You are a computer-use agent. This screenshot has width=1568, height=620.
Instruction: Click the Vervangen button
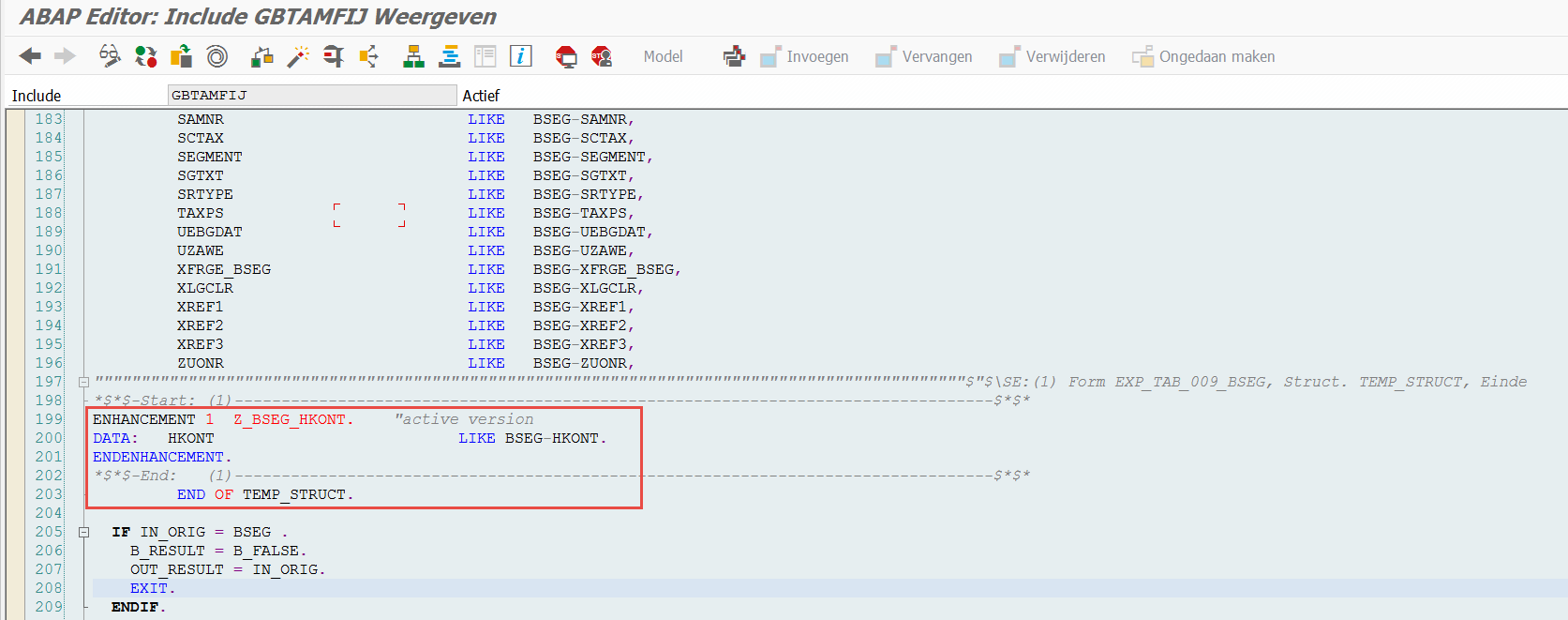[924, 56]
